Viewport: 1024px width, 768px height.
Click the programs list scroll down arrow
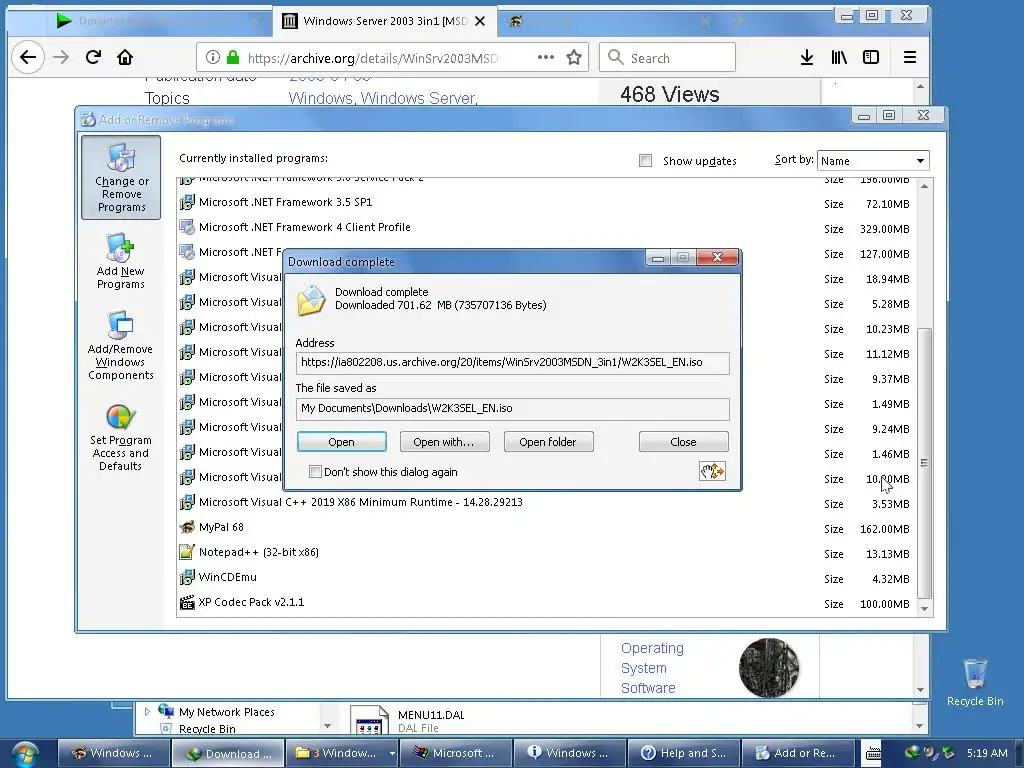[924, 608]
